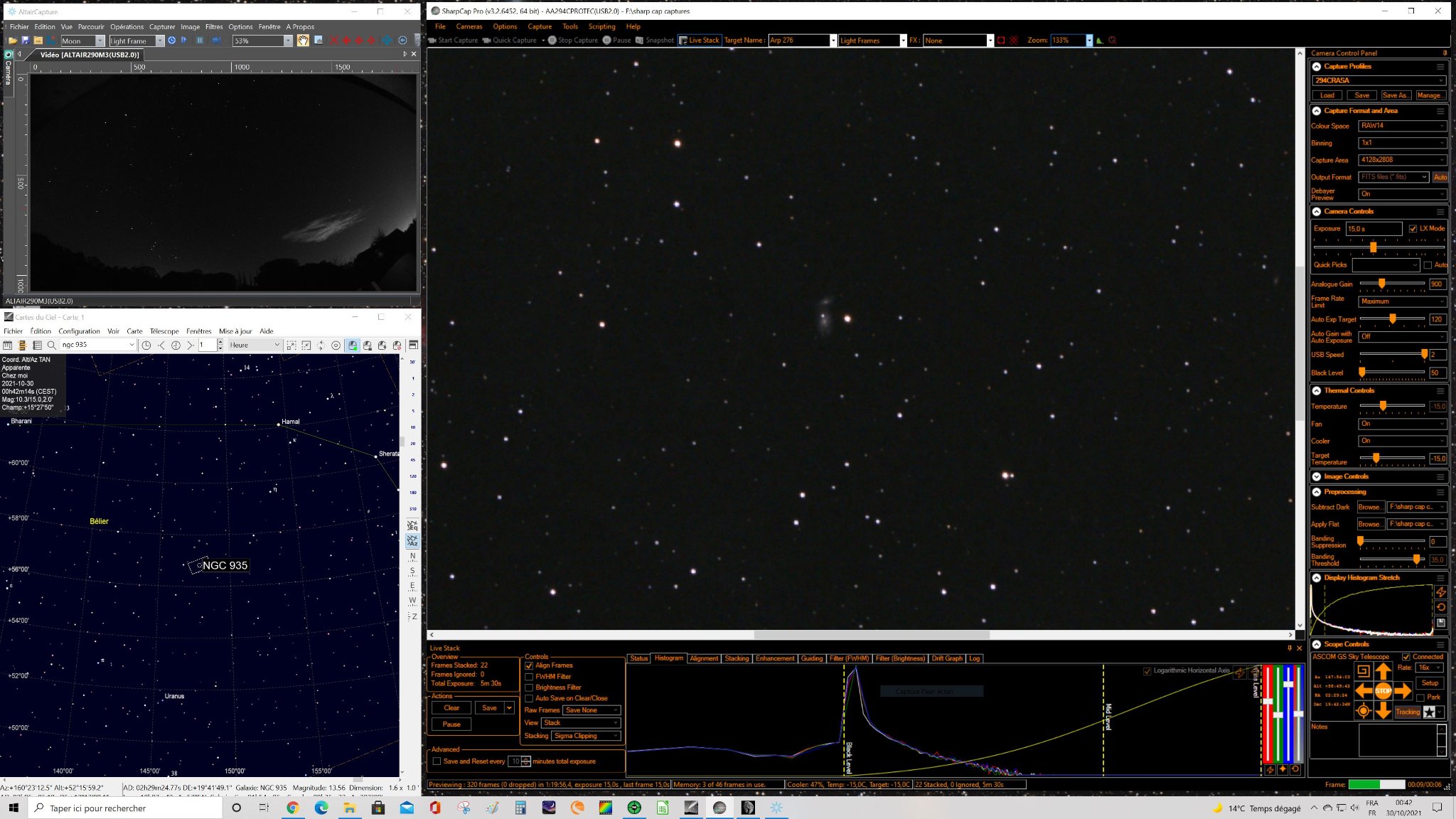Viewport: 1456px width, 819px height.
Task: Switch to the Drift Graph tab
Action: point(947,658)
